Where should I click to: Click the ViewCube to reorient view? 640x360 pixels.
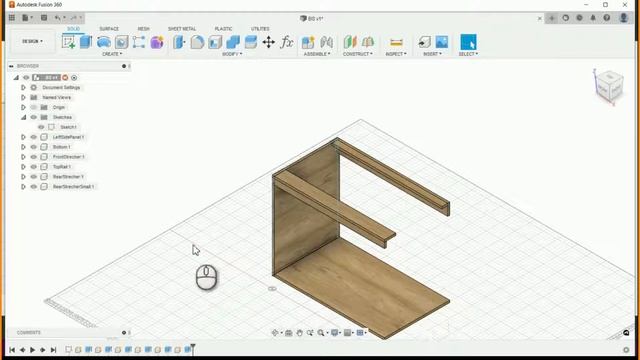[610, 86]
